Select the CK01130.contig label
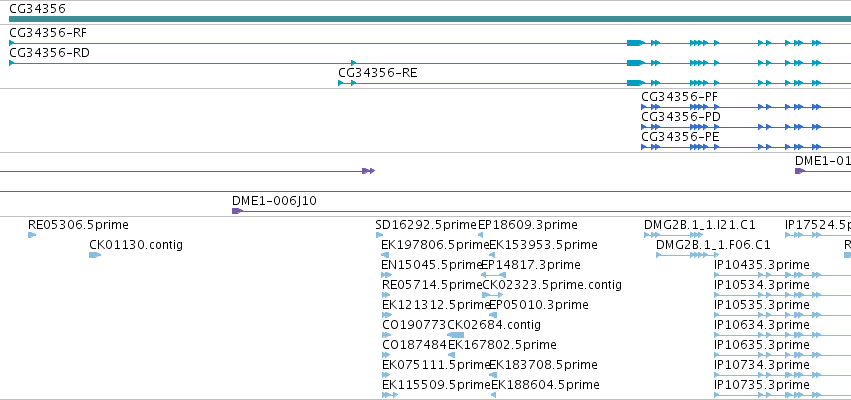Viewport: 851px width, 400px height. click(136, 245)
